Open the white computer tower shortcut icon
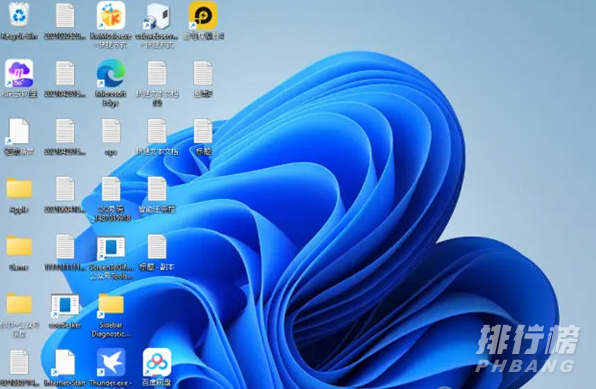The image size is (596, 389). point(157,16)
